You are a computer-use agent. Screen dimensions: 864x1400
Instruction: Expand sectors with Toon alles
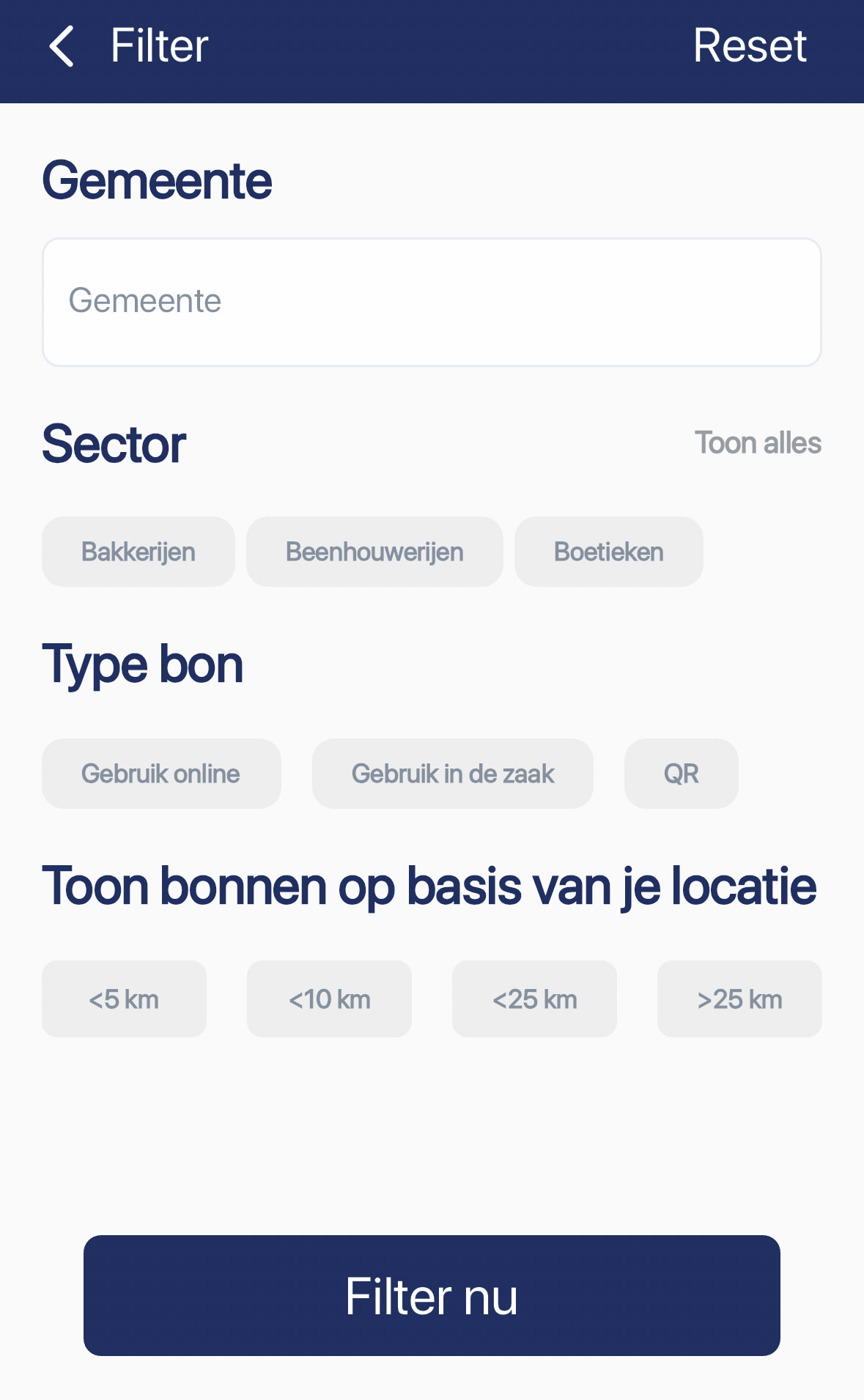tap(757, 443)
